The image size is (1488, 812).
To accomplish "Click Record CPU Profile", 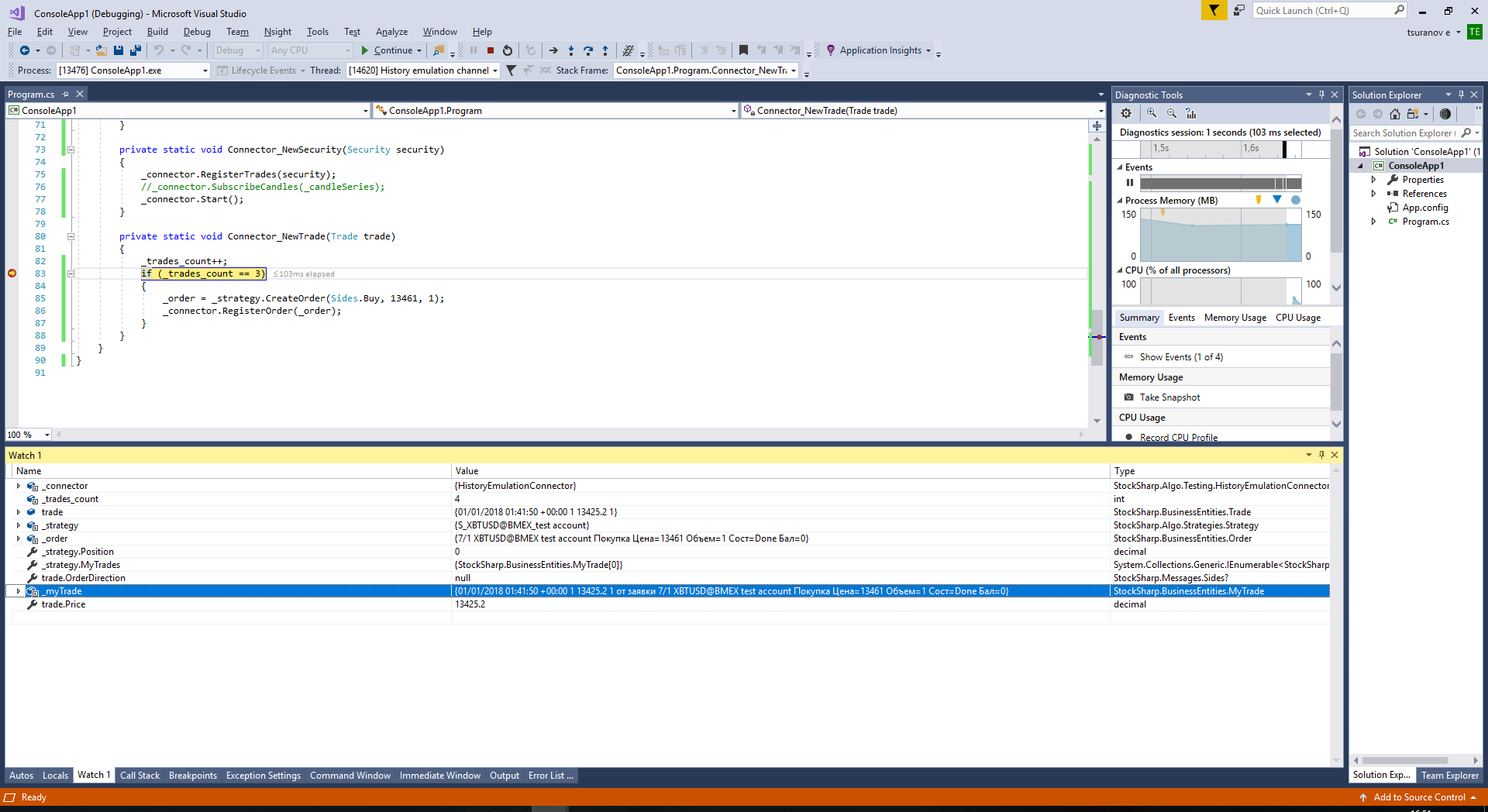I will (x=1178, y=437).
